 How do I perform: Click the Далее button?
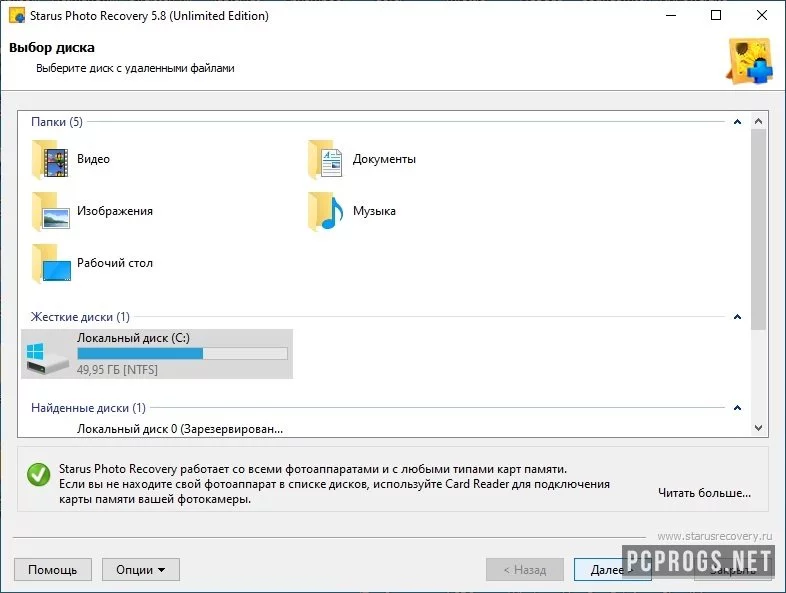613,569
